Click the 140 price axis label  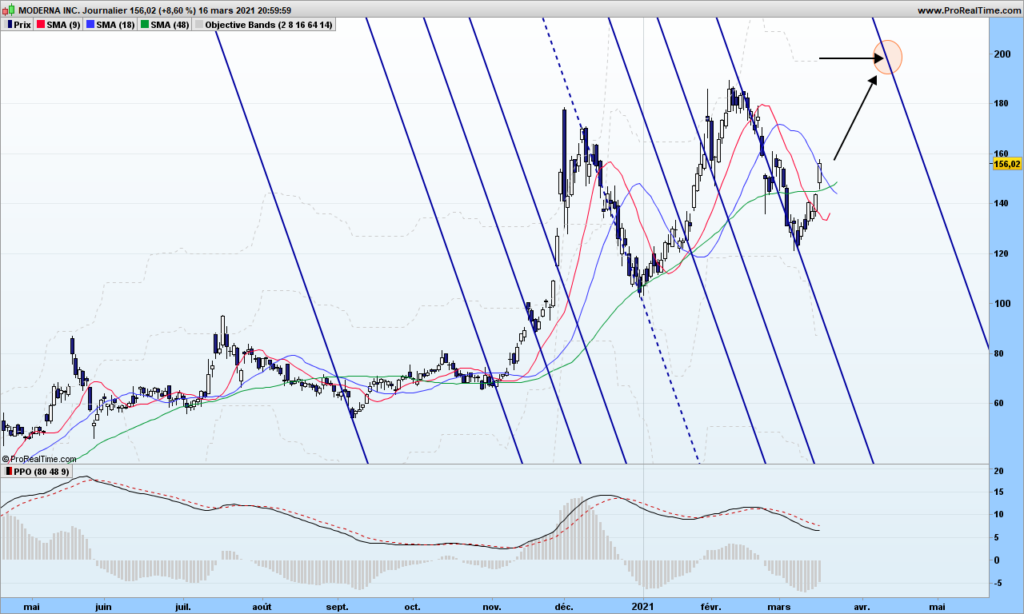[1002, 203]
